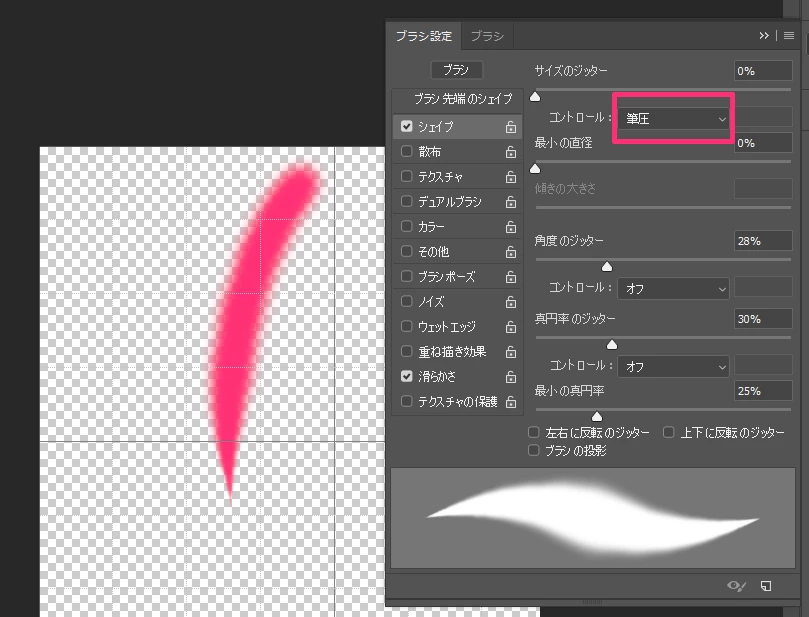
Task: Uncheck the 滑らかさ checkbox
Action: (407, 377)
